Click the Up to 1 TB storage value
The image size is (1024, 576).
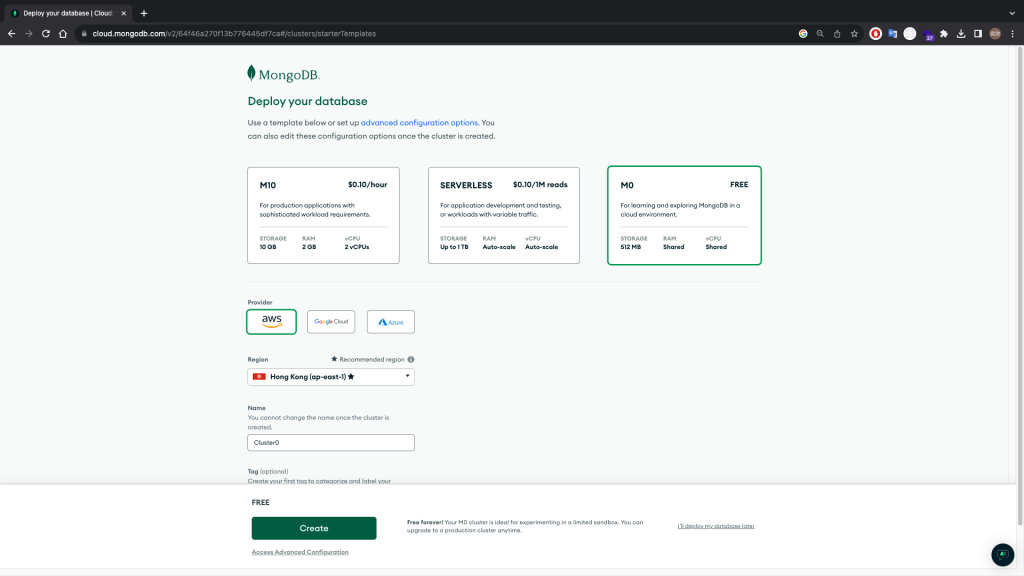pos(455,247)
